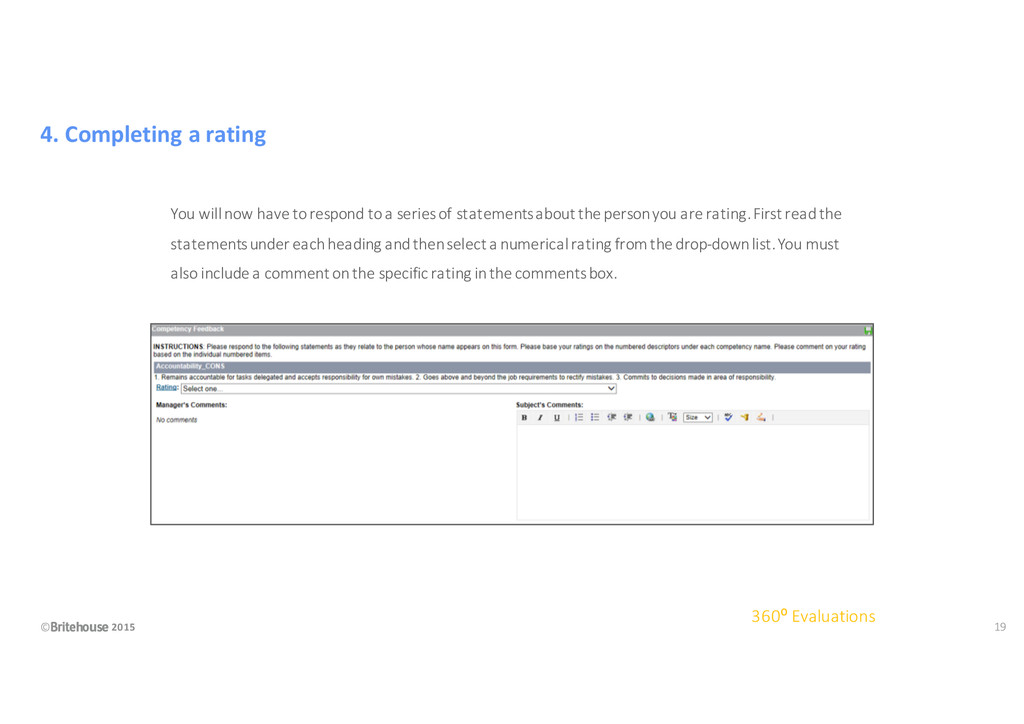
Task: Click the page number 19
Action: pos(1000,627)
